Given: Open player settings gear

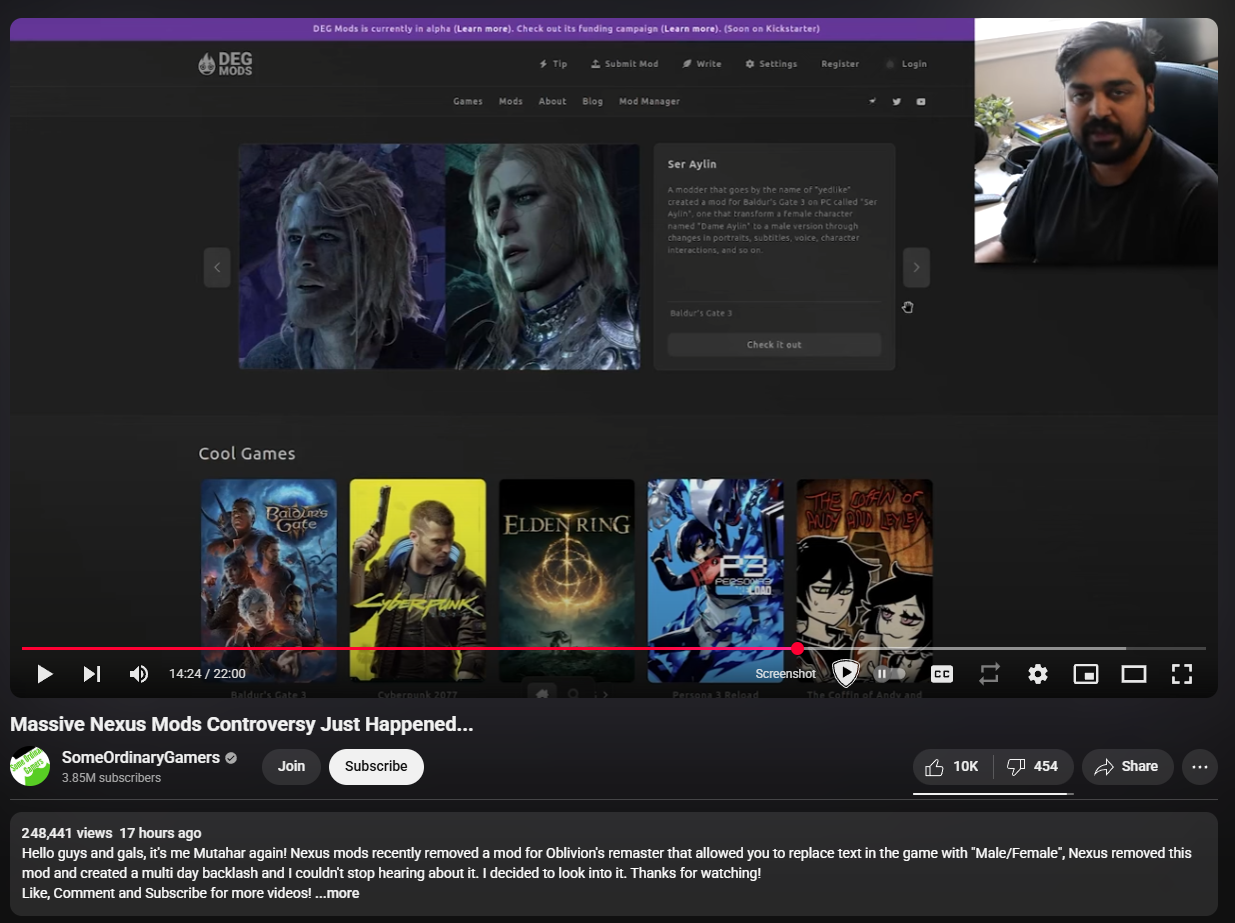Looking at the screenshot, I should tap(1038, 674).
